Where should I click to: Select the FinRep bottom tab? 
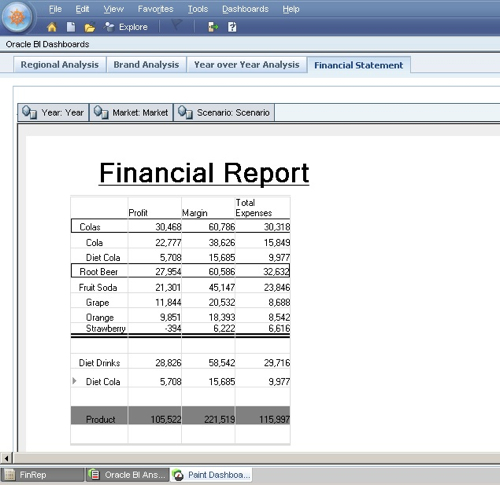coord(42,475)
